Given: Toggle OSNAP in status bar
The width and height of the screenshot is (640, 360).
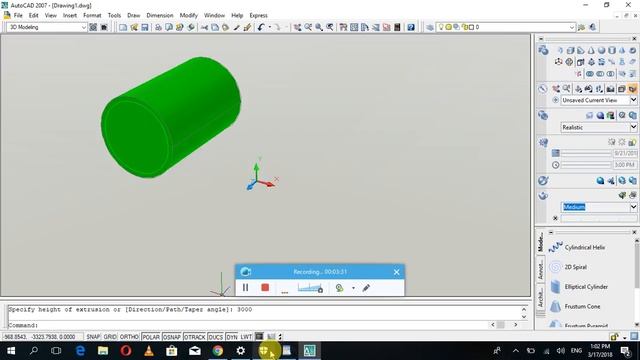Looking at the screenshot, I should (x=172, y=337).
